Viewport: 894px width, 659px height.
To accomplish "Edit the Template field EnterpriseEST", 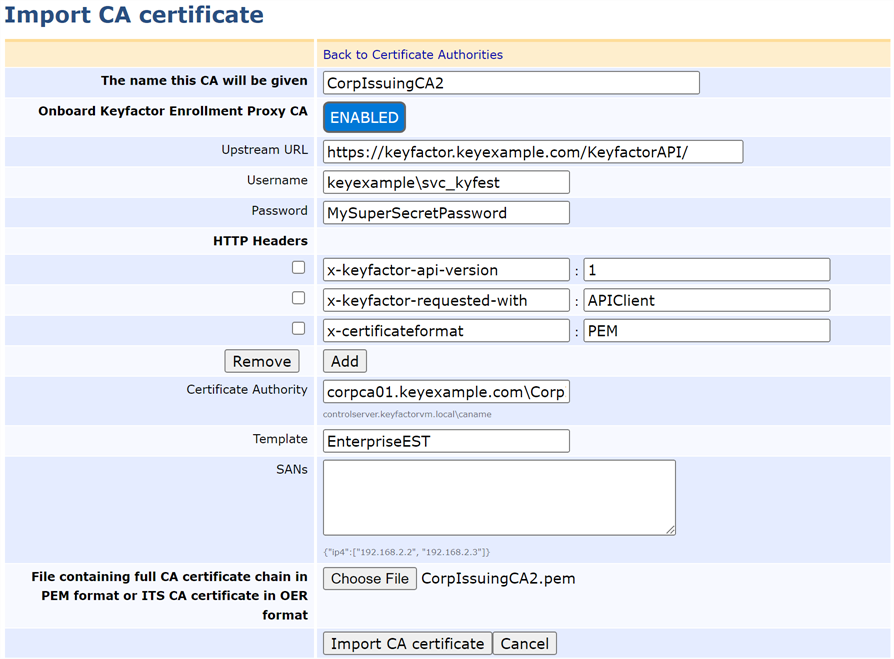I will (x=446, y=441).
